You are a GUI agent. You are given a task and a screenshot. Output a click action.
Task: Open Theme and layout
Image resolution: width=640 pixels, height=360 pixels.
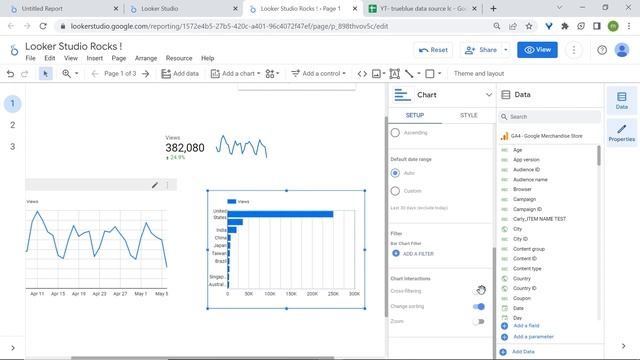[x=479, y=74]
